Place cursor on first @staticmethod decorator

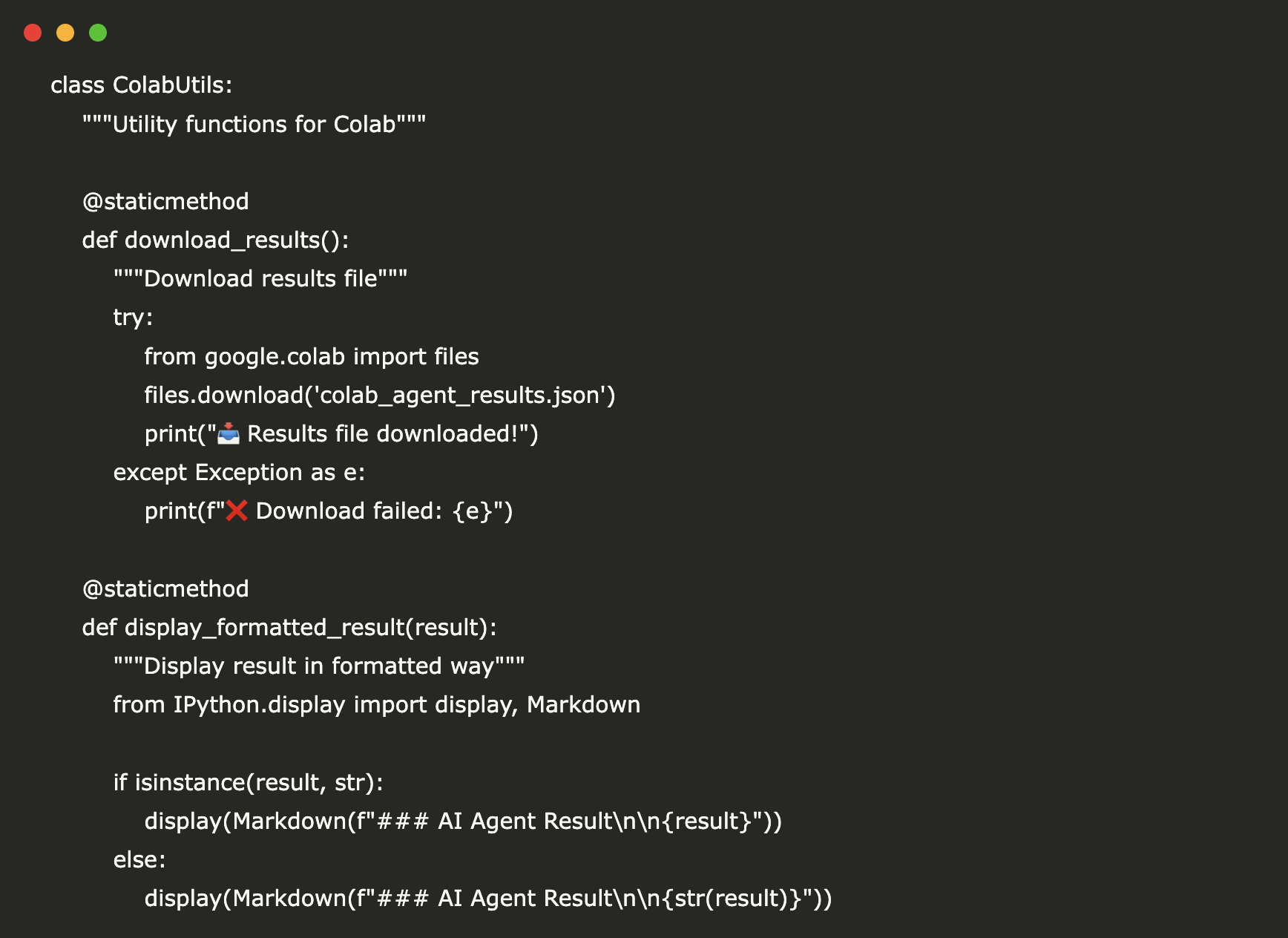165,201
